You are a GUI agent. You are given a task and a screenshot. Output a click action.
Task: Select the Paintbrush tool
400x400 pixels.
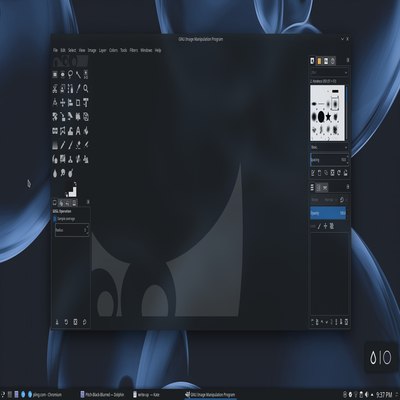coord(70,145)
